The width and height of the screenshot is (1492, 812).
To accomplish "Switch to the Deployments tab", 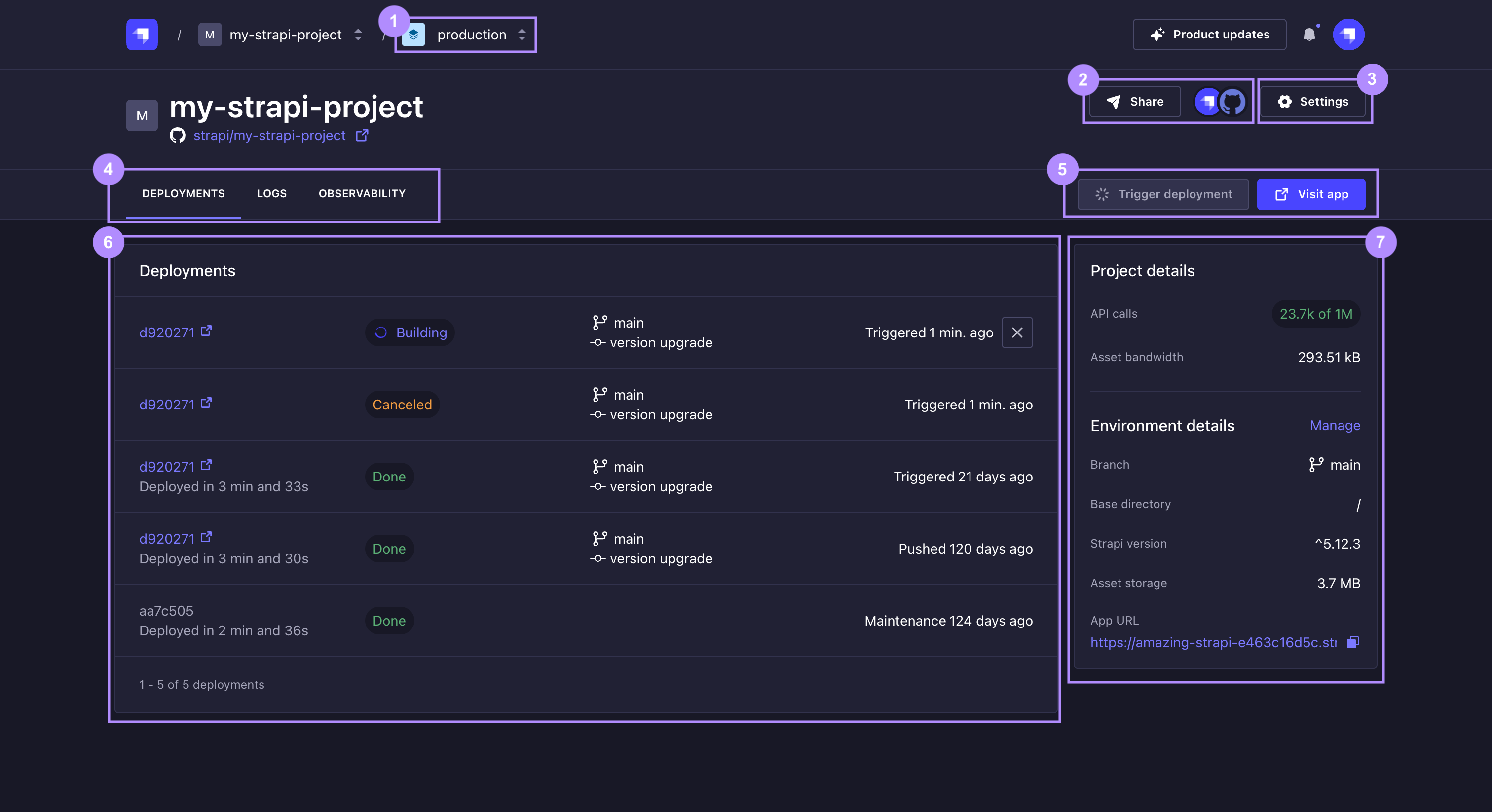I will pyautogui.click(x=184, y=193).
